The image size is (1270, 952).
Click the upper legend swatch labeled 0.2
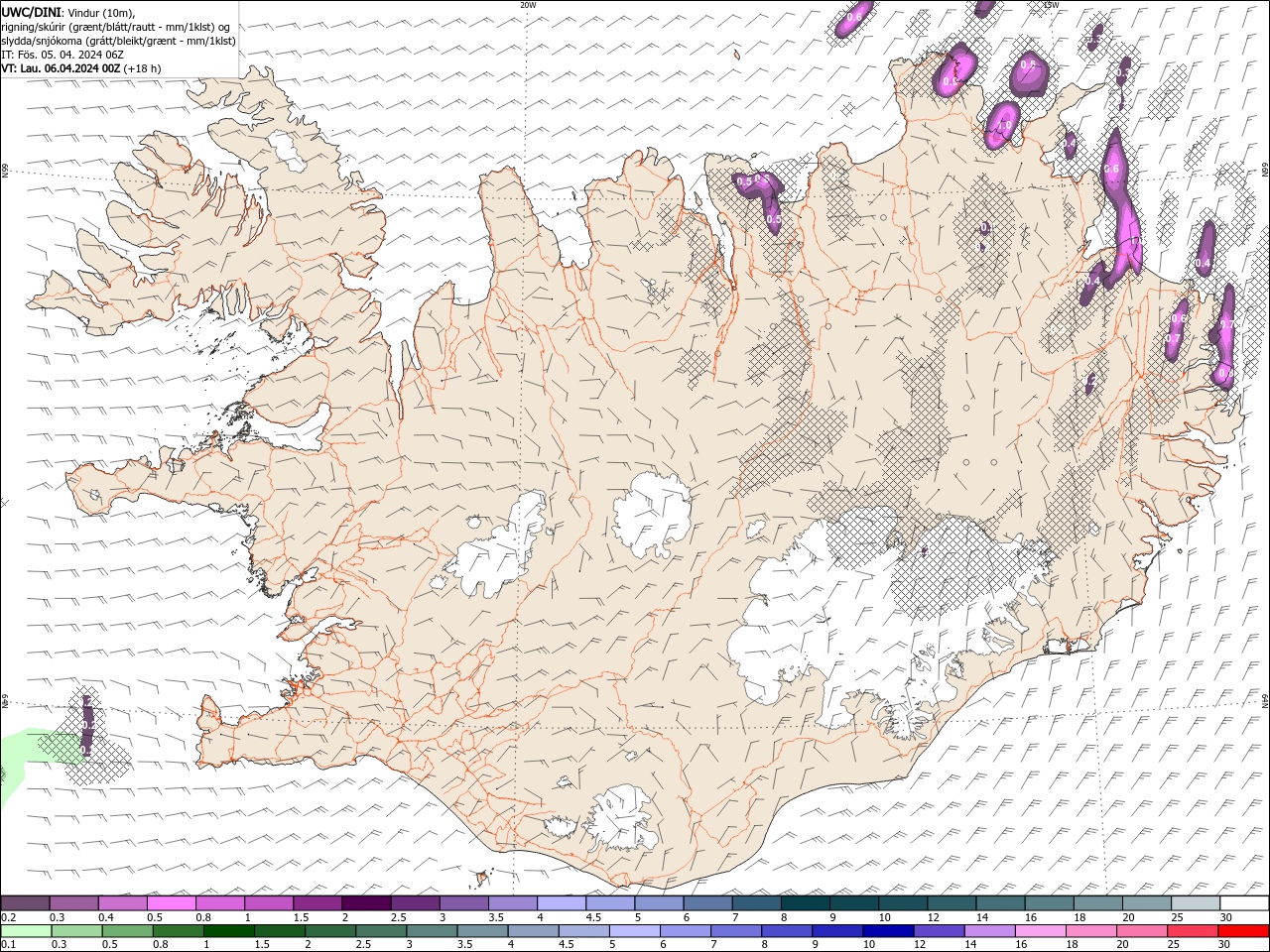pos(25,903)
